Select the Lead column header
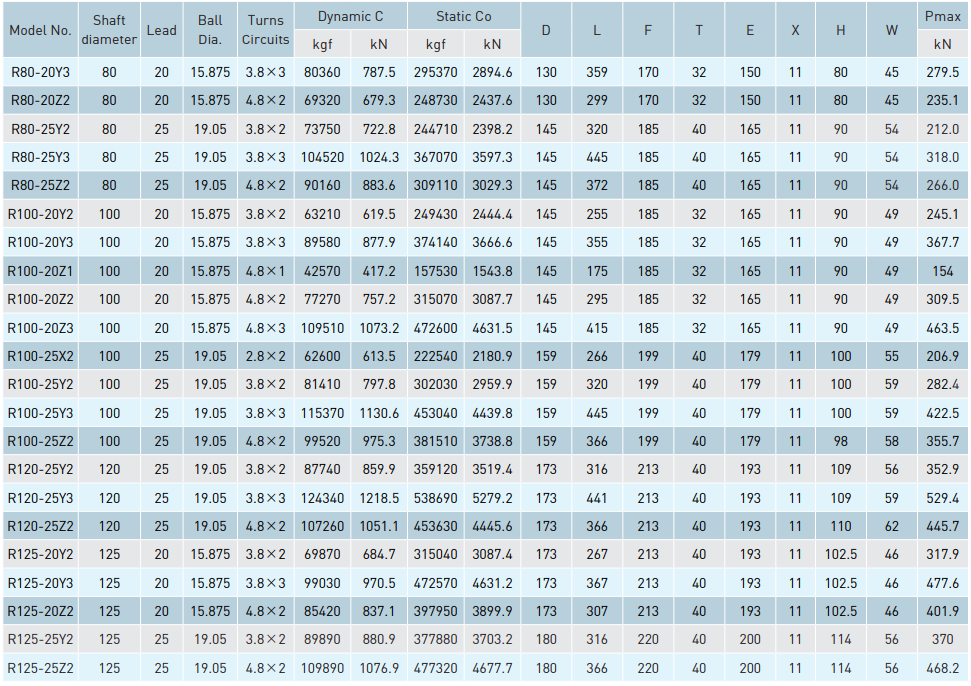 (161, 30)
